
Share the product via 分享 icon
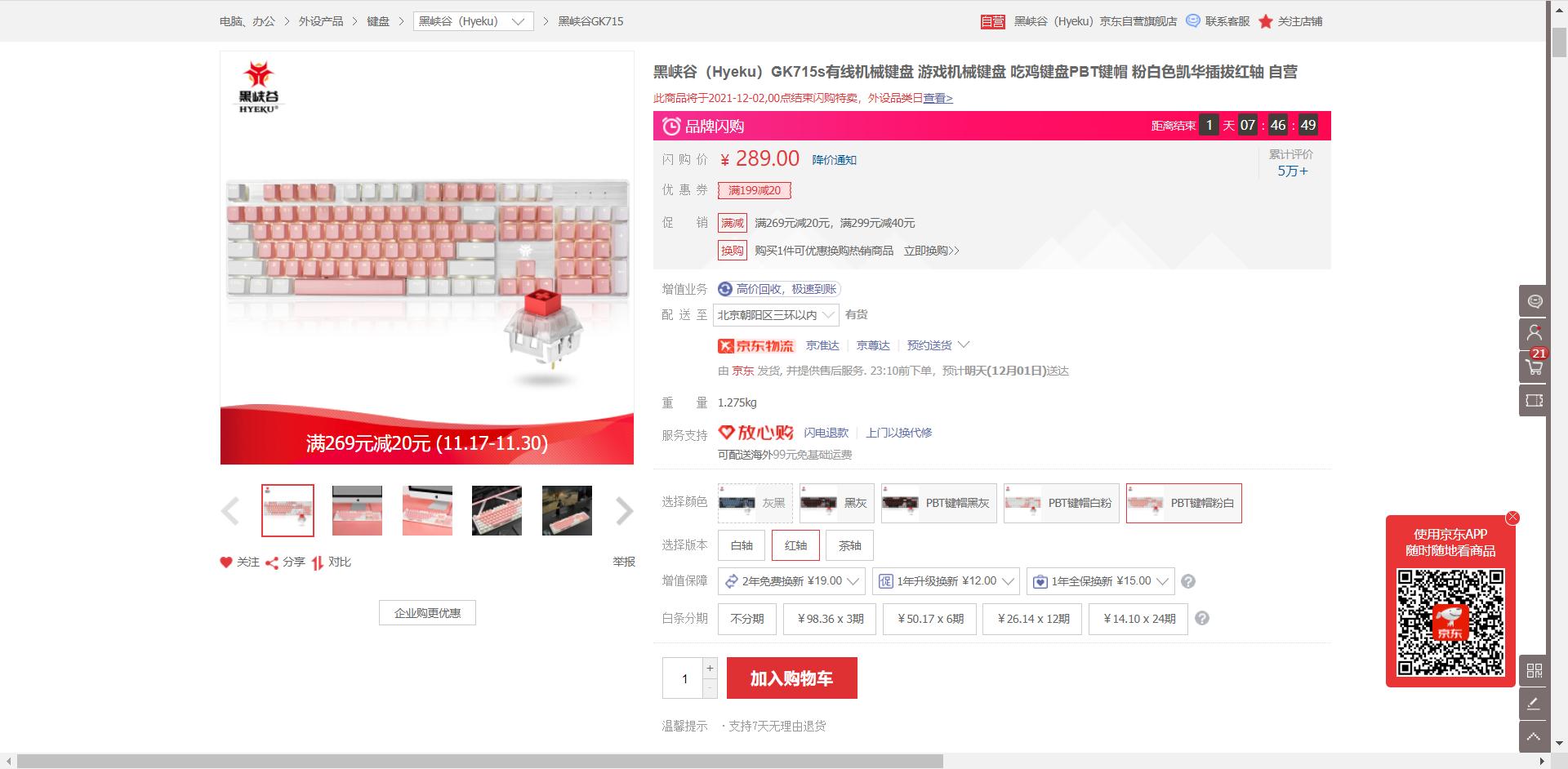(285, 562)
